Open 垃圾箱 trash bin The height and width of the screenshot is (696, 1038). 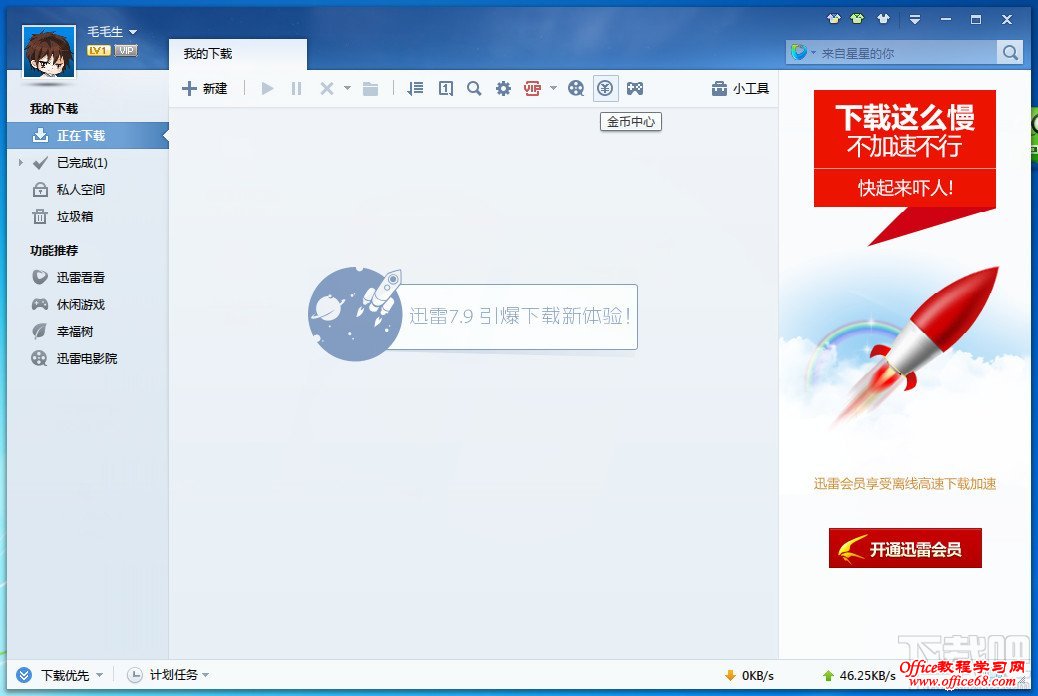pos(63,217)
